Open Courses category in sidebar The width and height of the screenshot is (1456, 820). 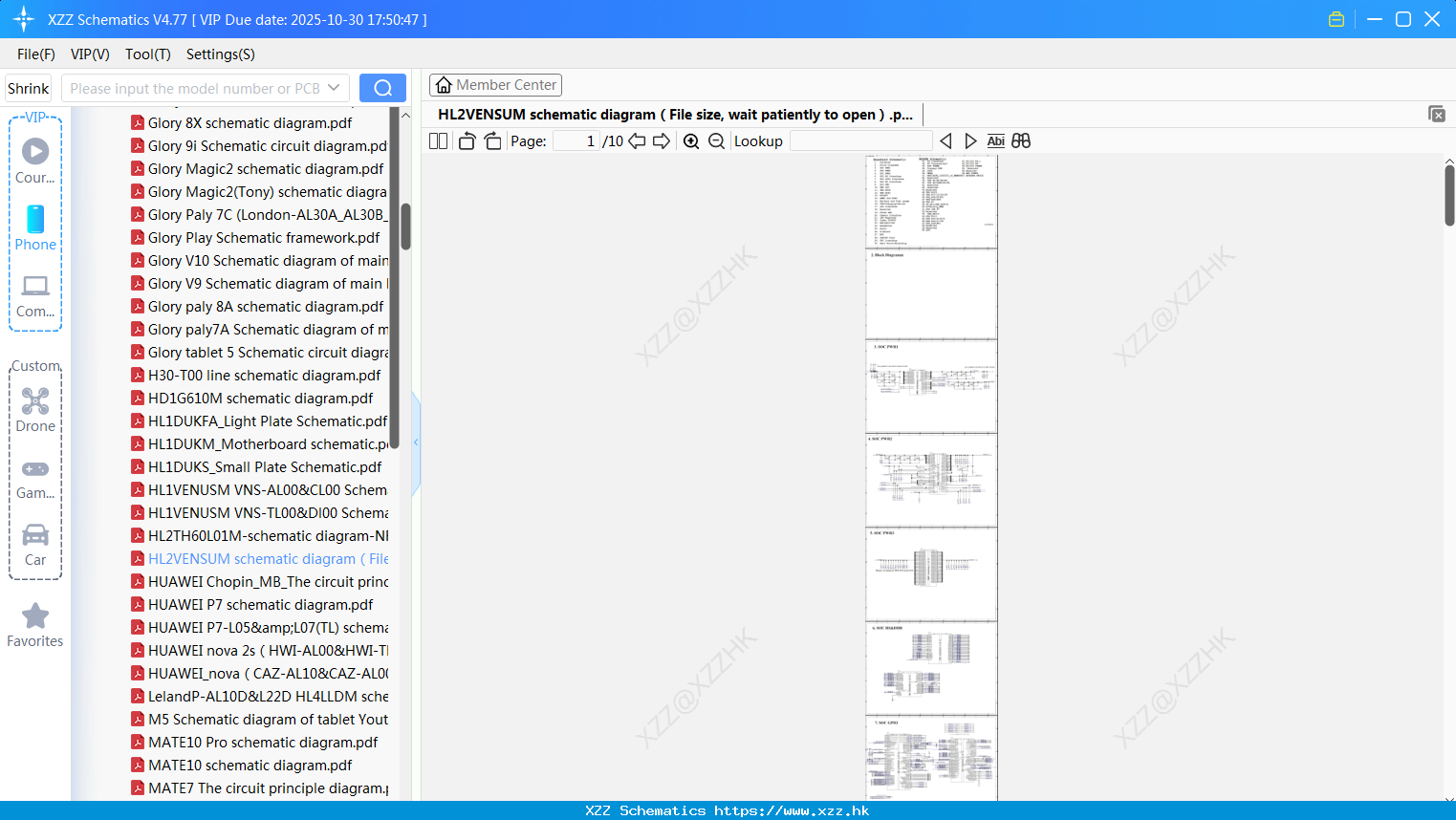click(35, 161)
